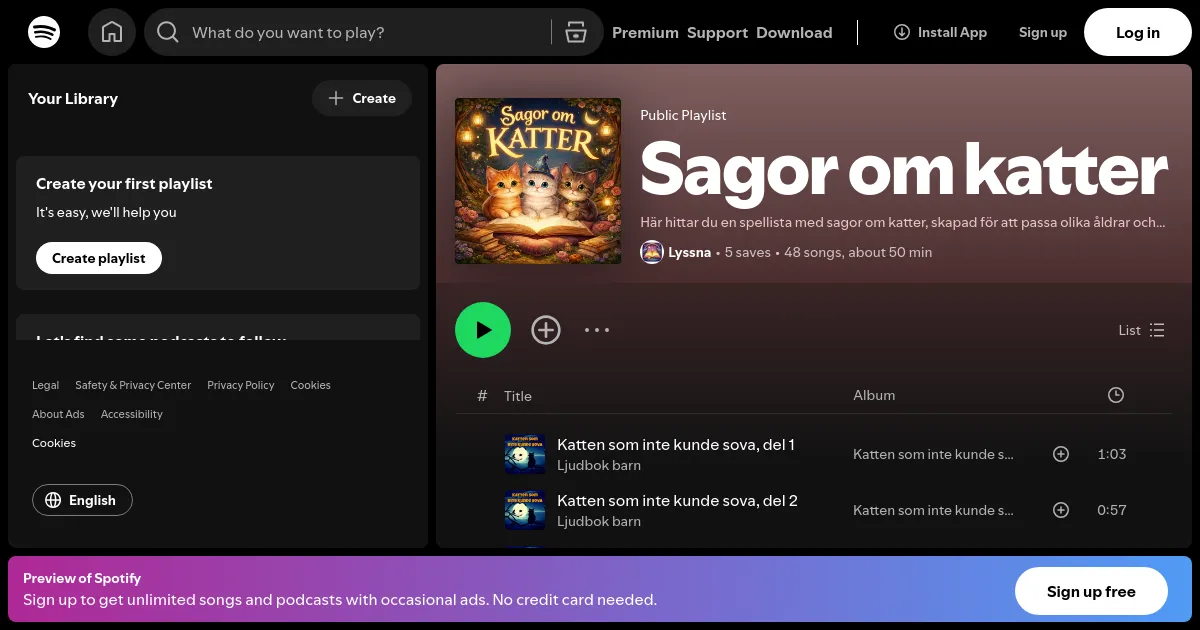Open Browse via the icon beside search
1200x630 pixels.
click(576, 32)
